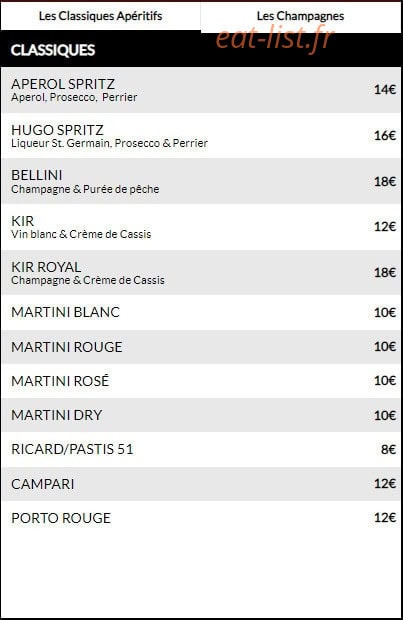The image size is (403, 620).
Task: Choose the Martini Rouge row
Action: click(x=201, y=347)
